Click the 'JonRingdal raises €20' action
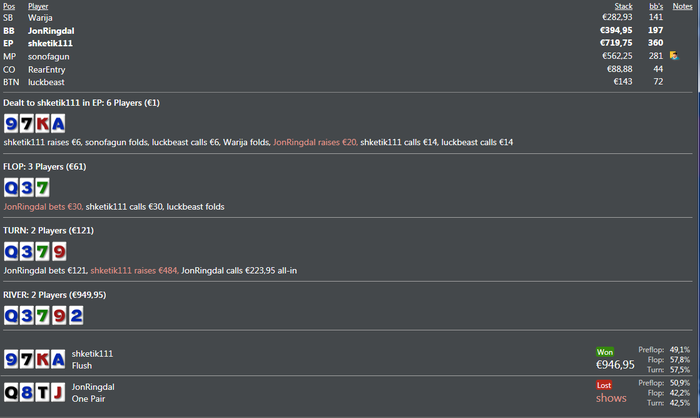This screenshot has width=700, height=418. (x=315, y=142)
